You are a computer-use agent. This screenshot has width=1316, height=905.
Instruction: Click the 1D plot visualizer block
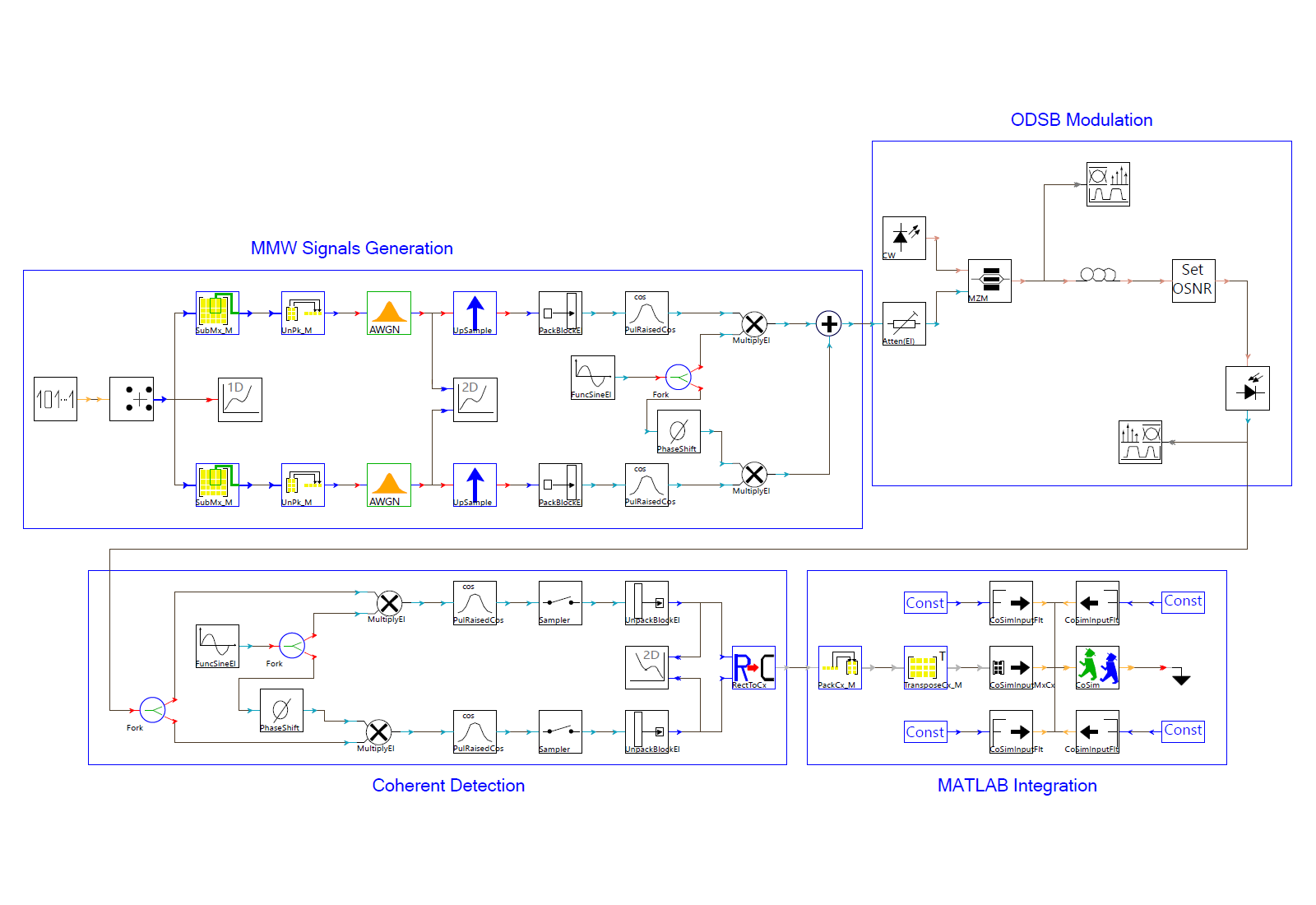[x=239, y=399]
